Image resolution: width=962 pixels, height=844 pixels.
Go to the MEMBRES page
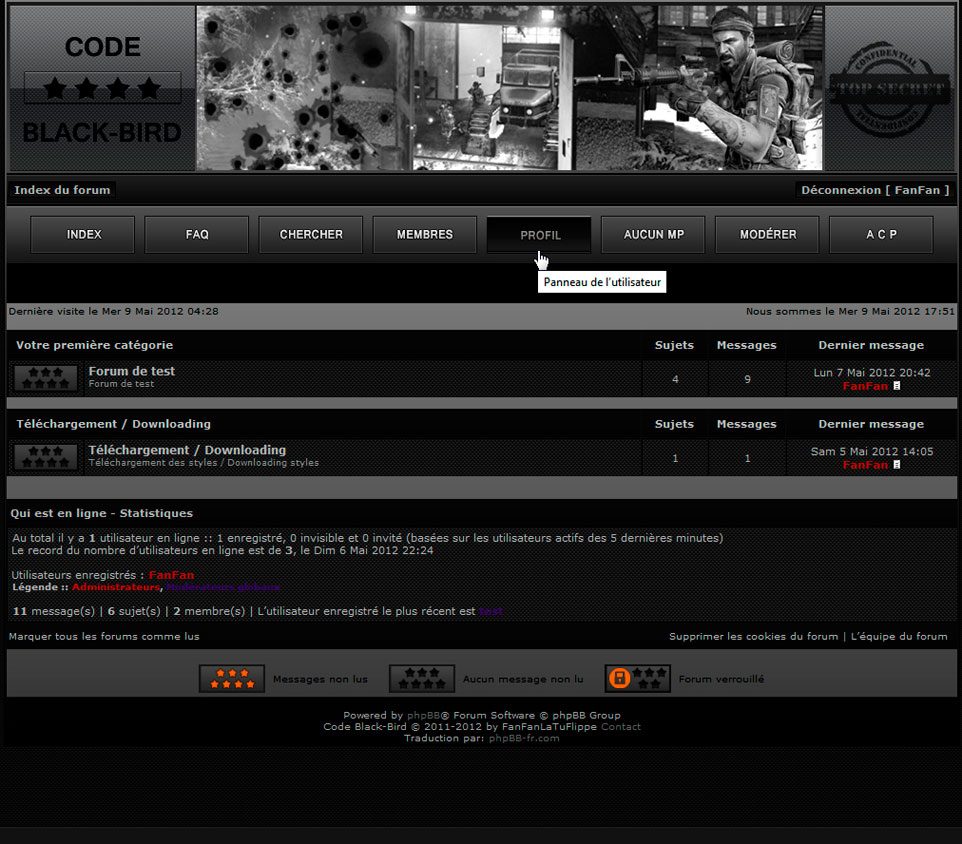425,235
